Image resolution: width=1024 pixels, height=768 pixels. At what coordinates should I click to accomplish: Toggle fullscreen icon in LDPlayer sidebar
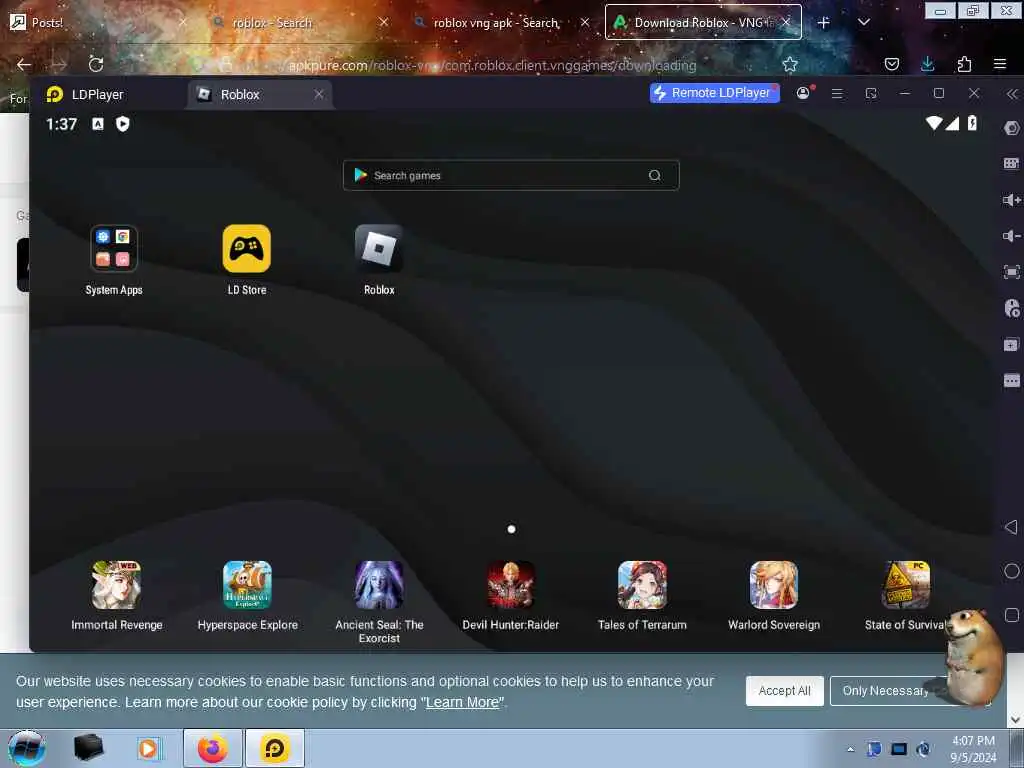1012,272
